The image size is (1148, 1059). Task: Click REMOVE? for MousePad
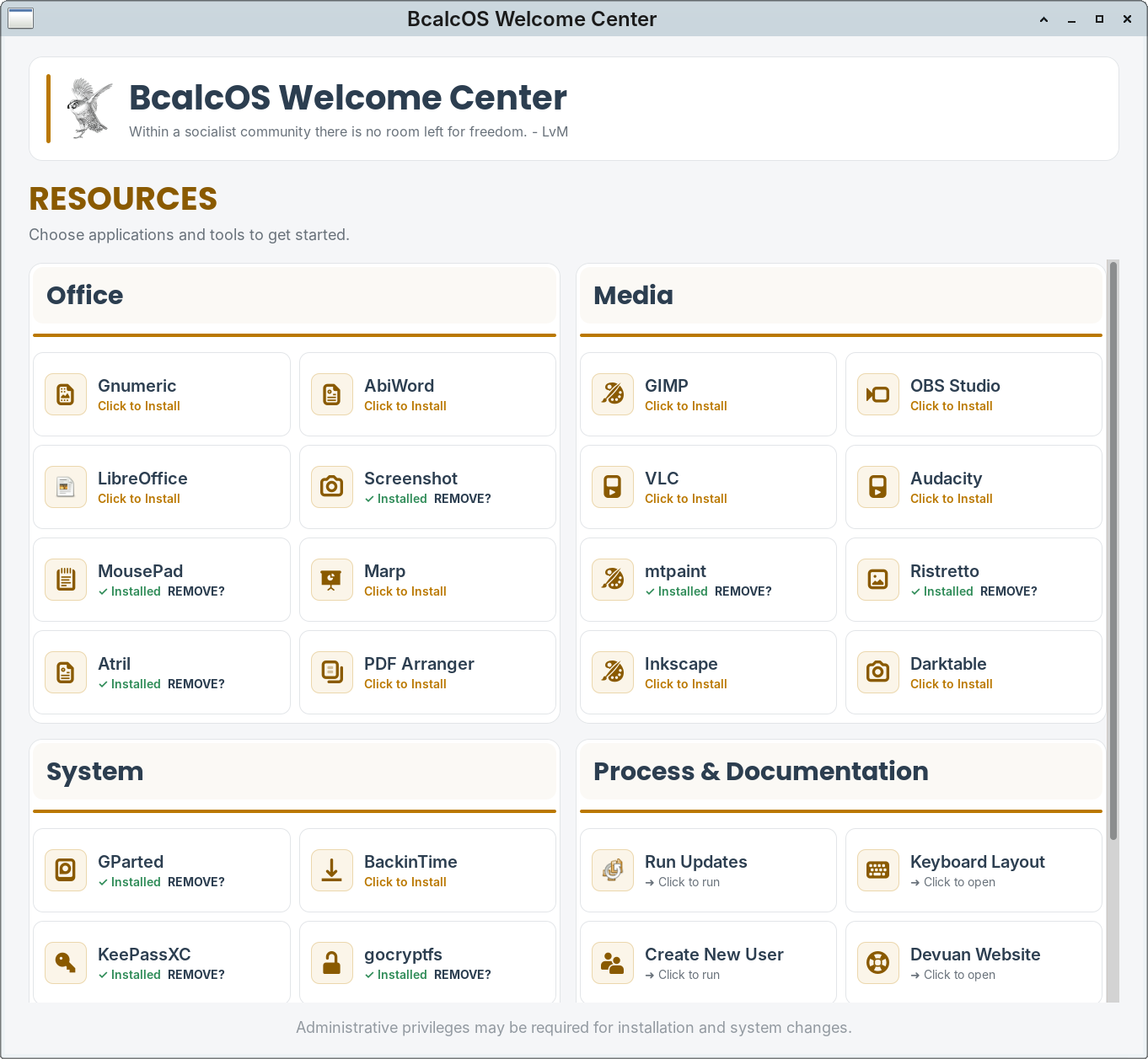point(196,591)
